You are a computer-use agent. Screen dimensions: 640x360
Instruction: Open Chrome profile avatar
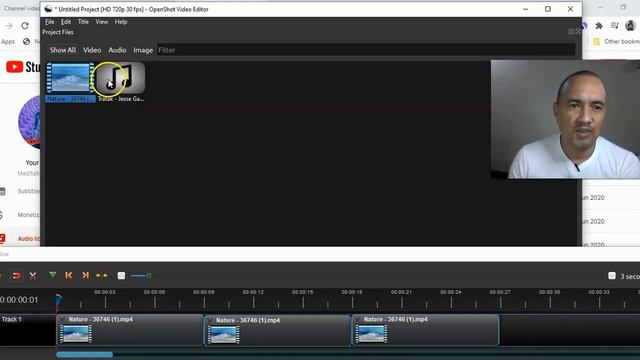pyautogui.click(x=630, y=26)
